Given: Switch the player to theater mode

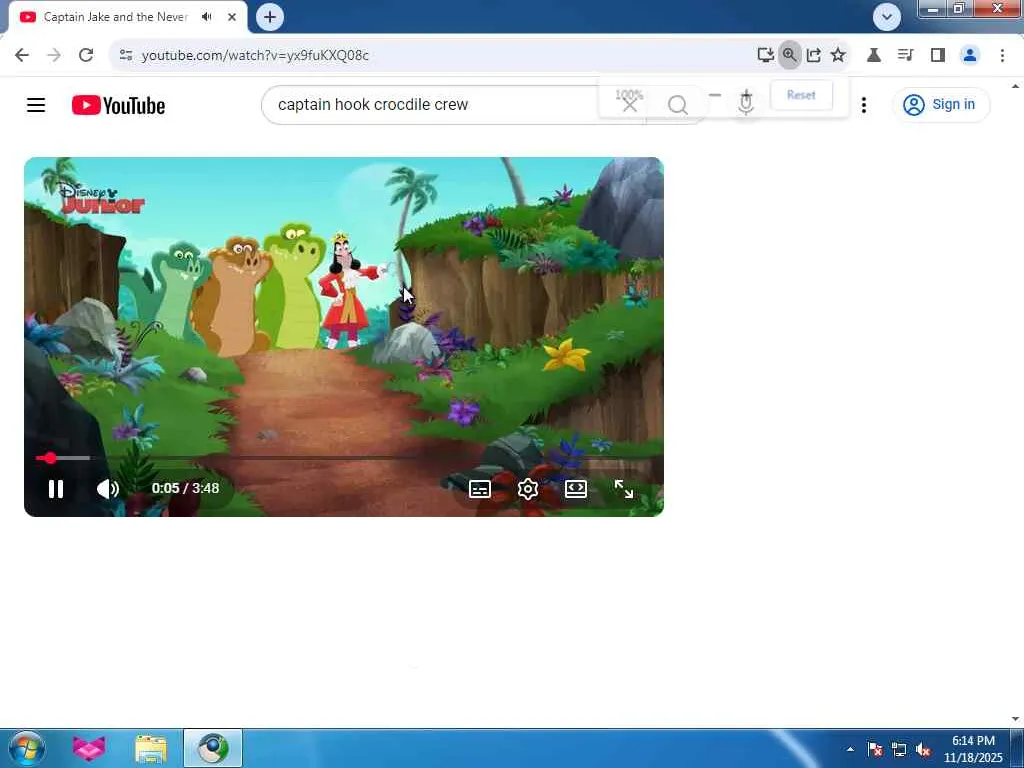Looking at the screenshot, I should pyautogui.click(x=575, y=488).
